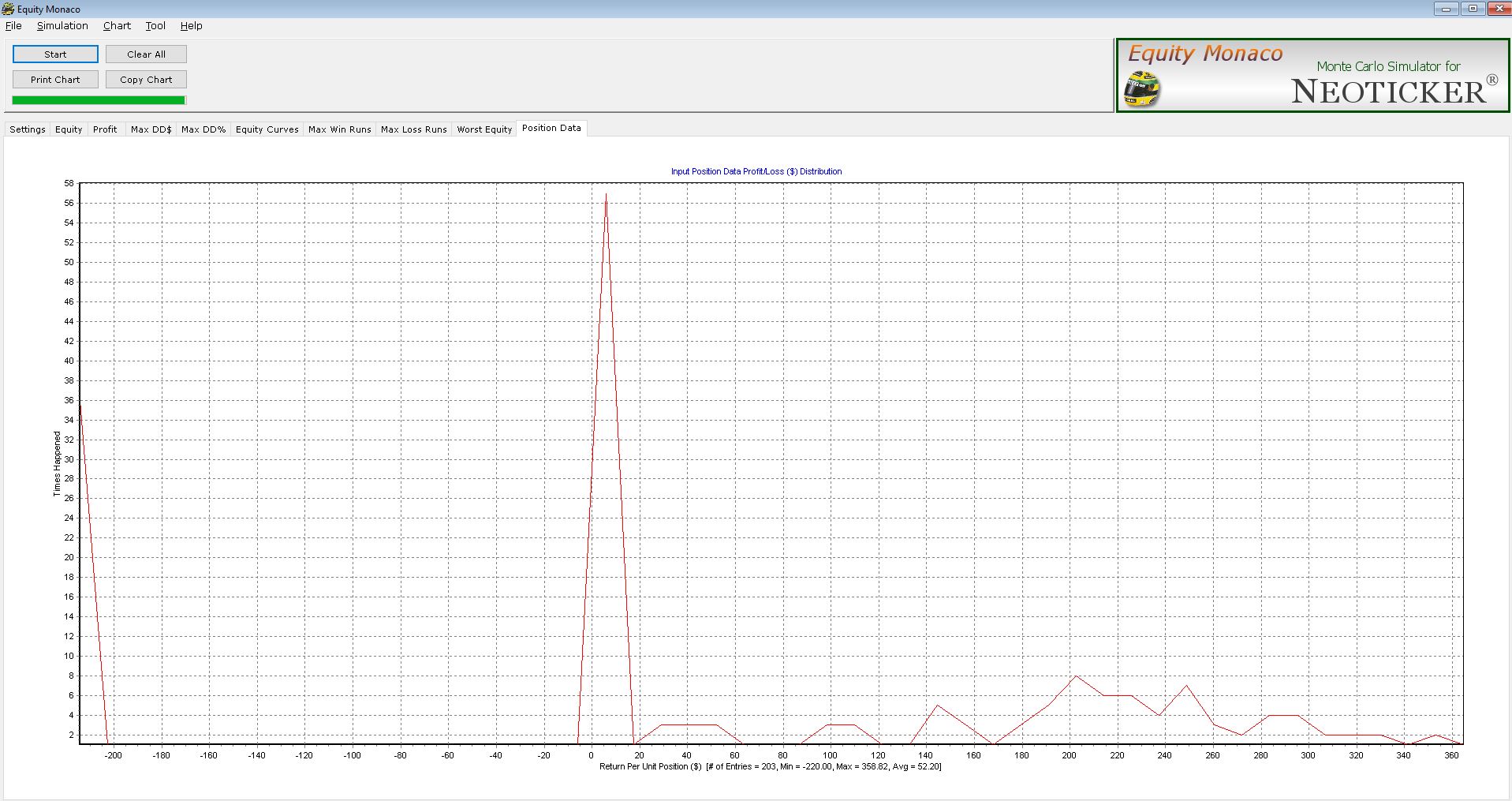The image size is (1512, 801).
Task: Switch to the Settings tab
Action: (28, 129)
